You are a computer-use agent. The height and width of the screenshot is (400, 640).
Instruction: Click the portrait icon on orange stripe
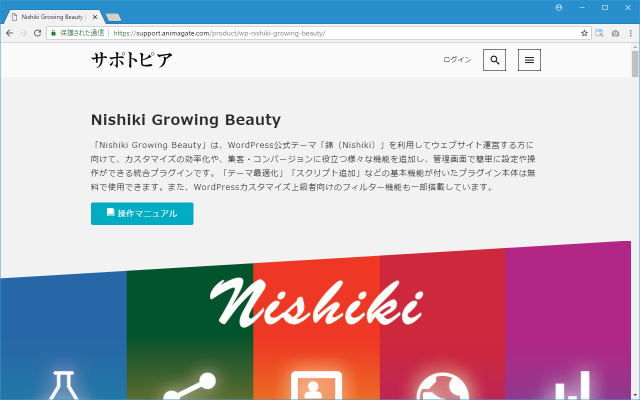pyautogui.click(x=316, y=385)
